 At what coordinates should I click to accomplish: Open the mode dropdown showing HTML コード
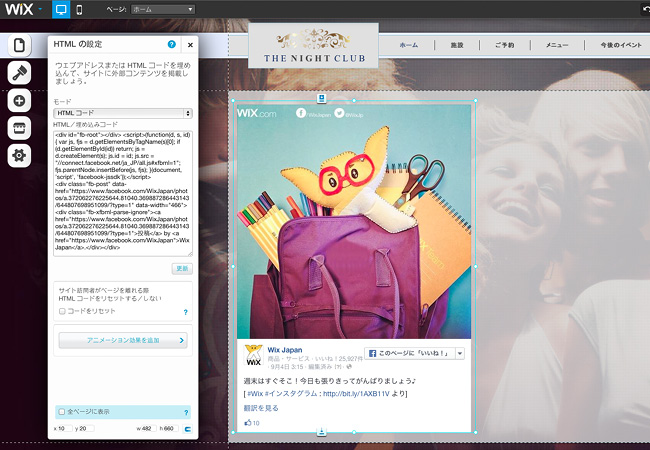tap(123, 113)
